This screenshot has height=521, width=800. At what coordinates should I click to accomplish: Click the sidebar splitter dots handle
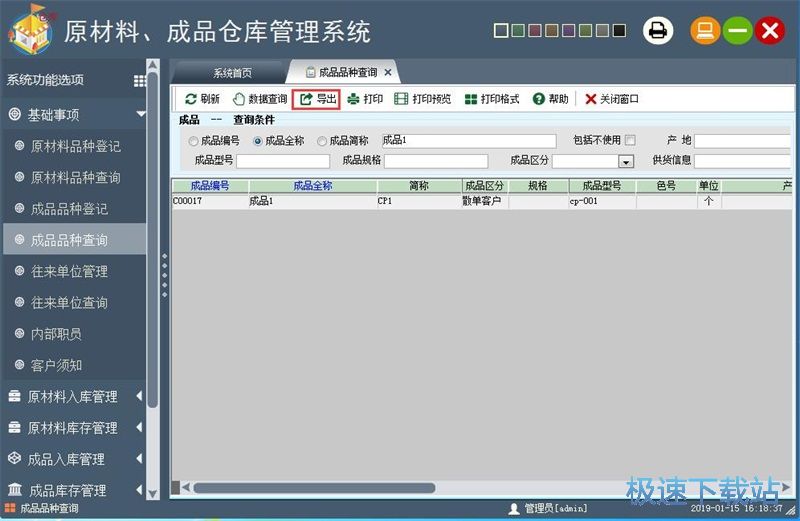coord(164,275)
